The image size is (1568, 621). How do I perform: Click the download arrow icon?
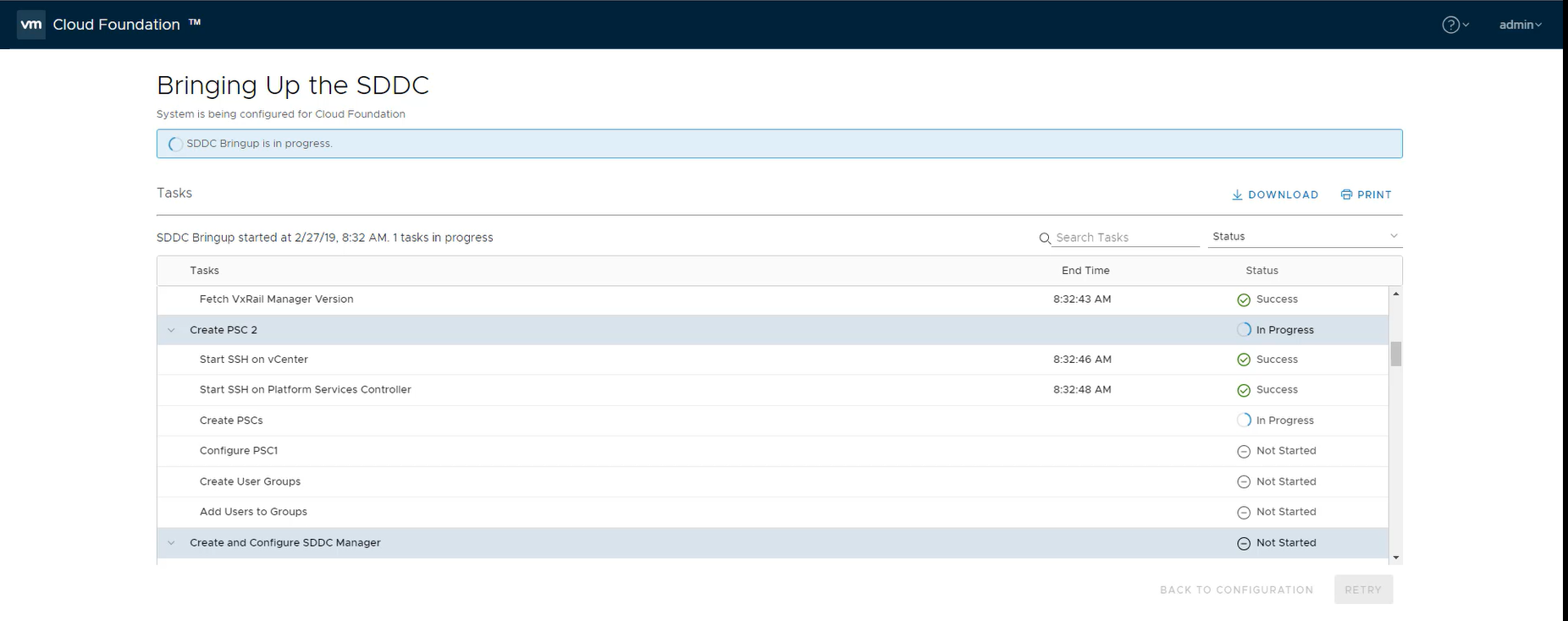point(1237,195)
